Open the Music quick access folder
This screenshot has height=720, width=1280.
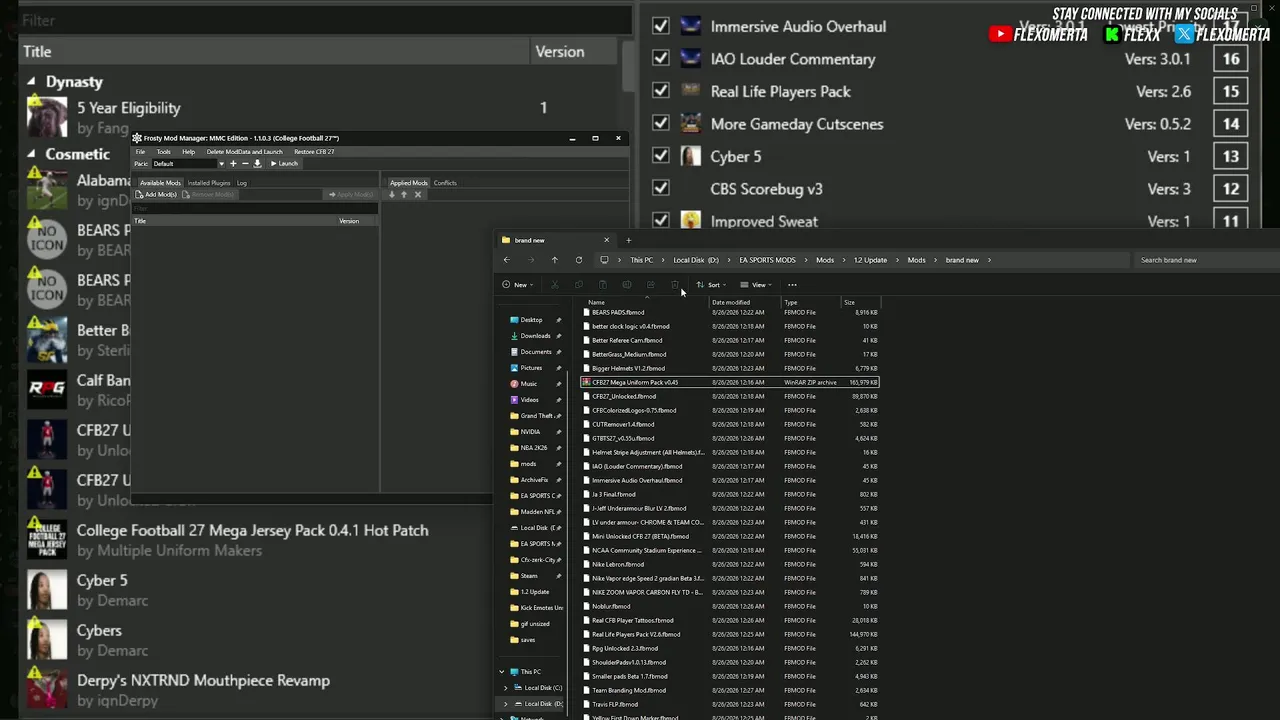528,384
